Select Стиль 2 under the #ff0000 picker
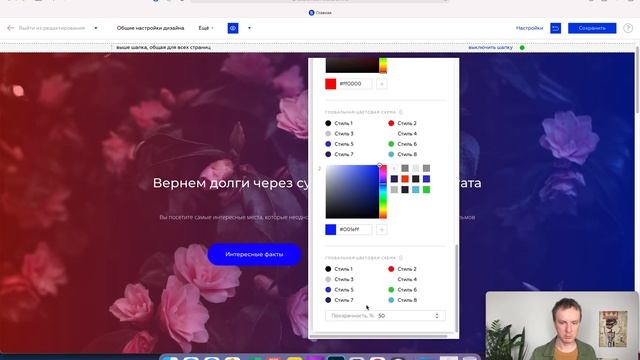The image size is (640, 360). pyautogui.click(x=402, y=123)
